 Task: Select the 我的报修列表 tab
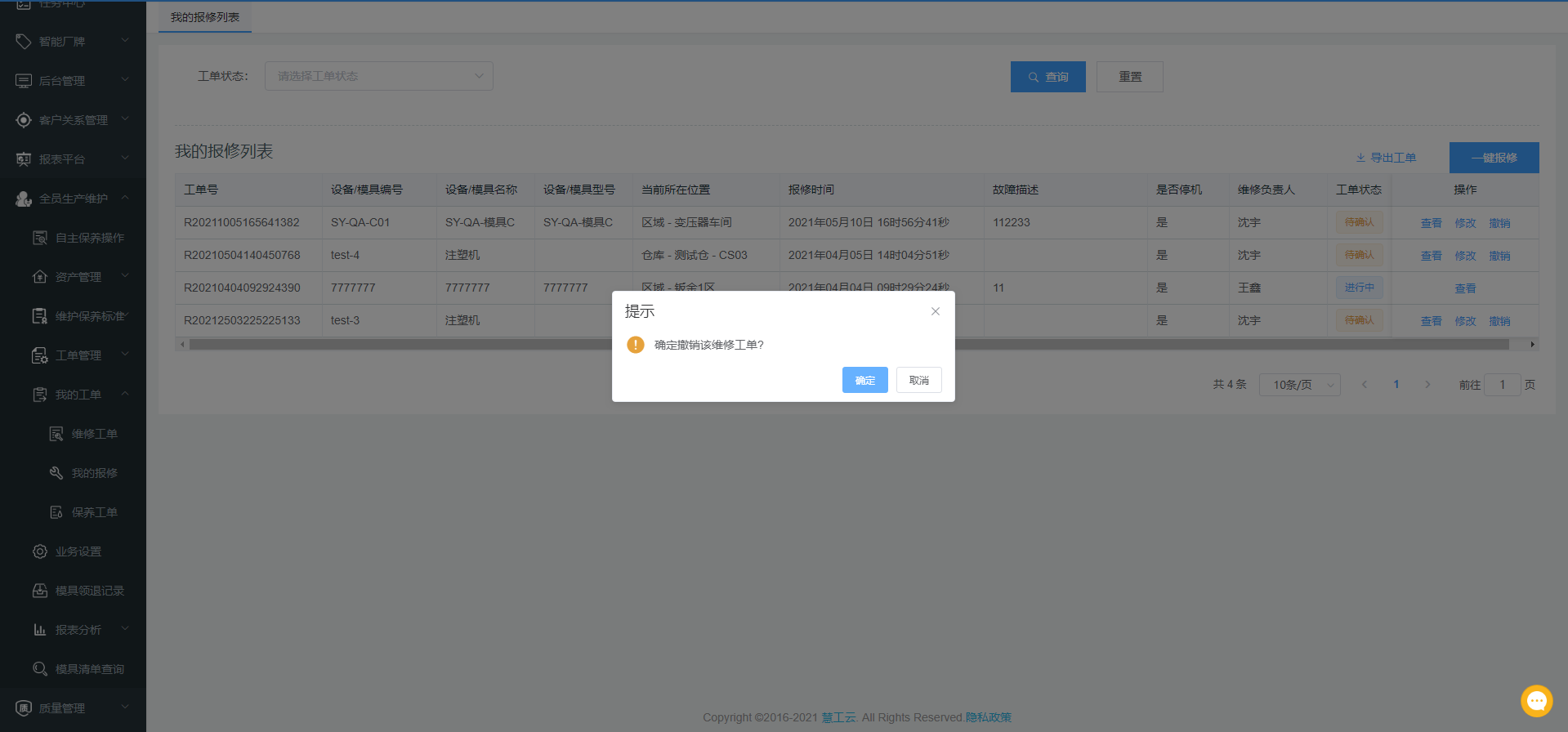[x=205, y=17]
